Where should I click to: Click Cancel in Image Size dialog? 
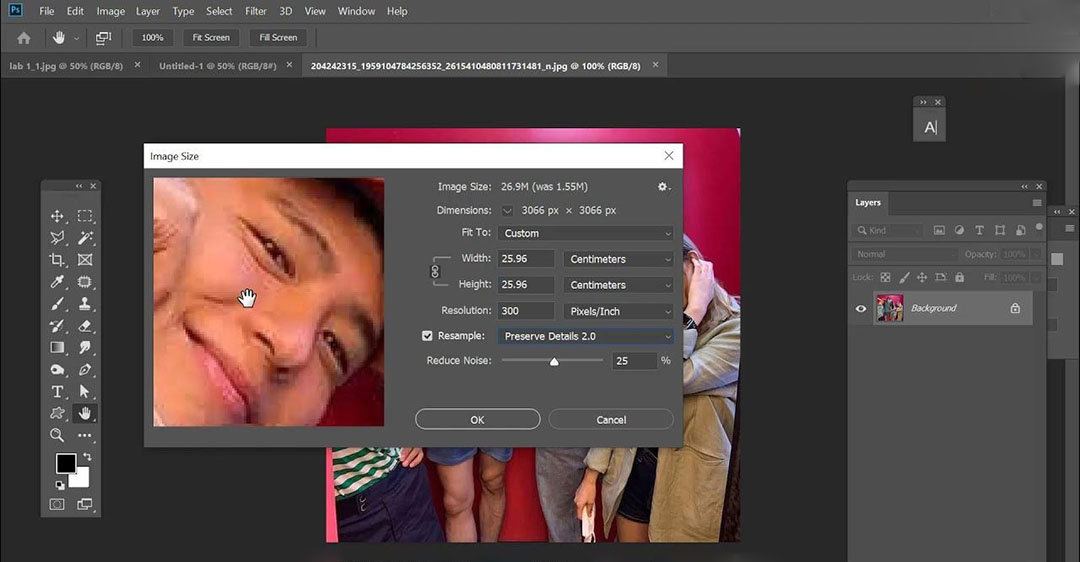611,419
